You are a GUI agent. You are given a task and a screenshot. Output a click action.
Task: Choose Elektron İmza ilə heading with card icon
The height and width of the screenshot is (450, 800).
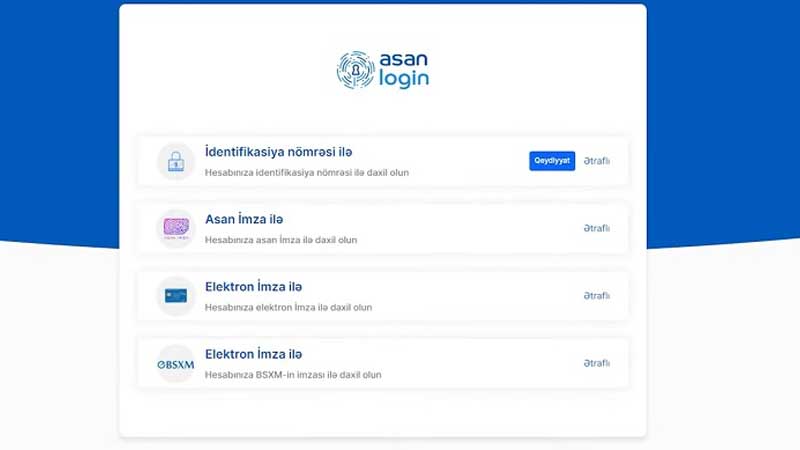(254, 287)
